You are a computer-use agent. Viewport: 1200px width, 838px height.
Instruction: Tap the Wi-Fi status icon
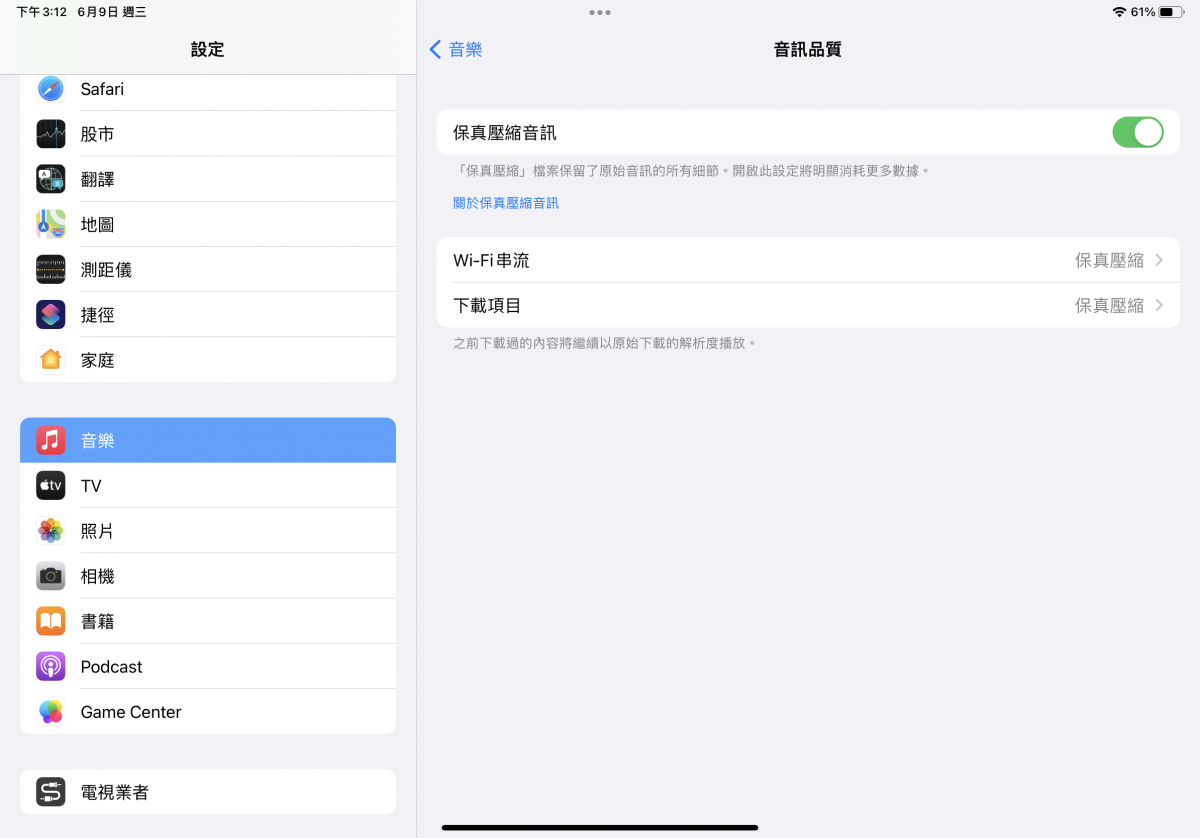(x=1119, y=12)
